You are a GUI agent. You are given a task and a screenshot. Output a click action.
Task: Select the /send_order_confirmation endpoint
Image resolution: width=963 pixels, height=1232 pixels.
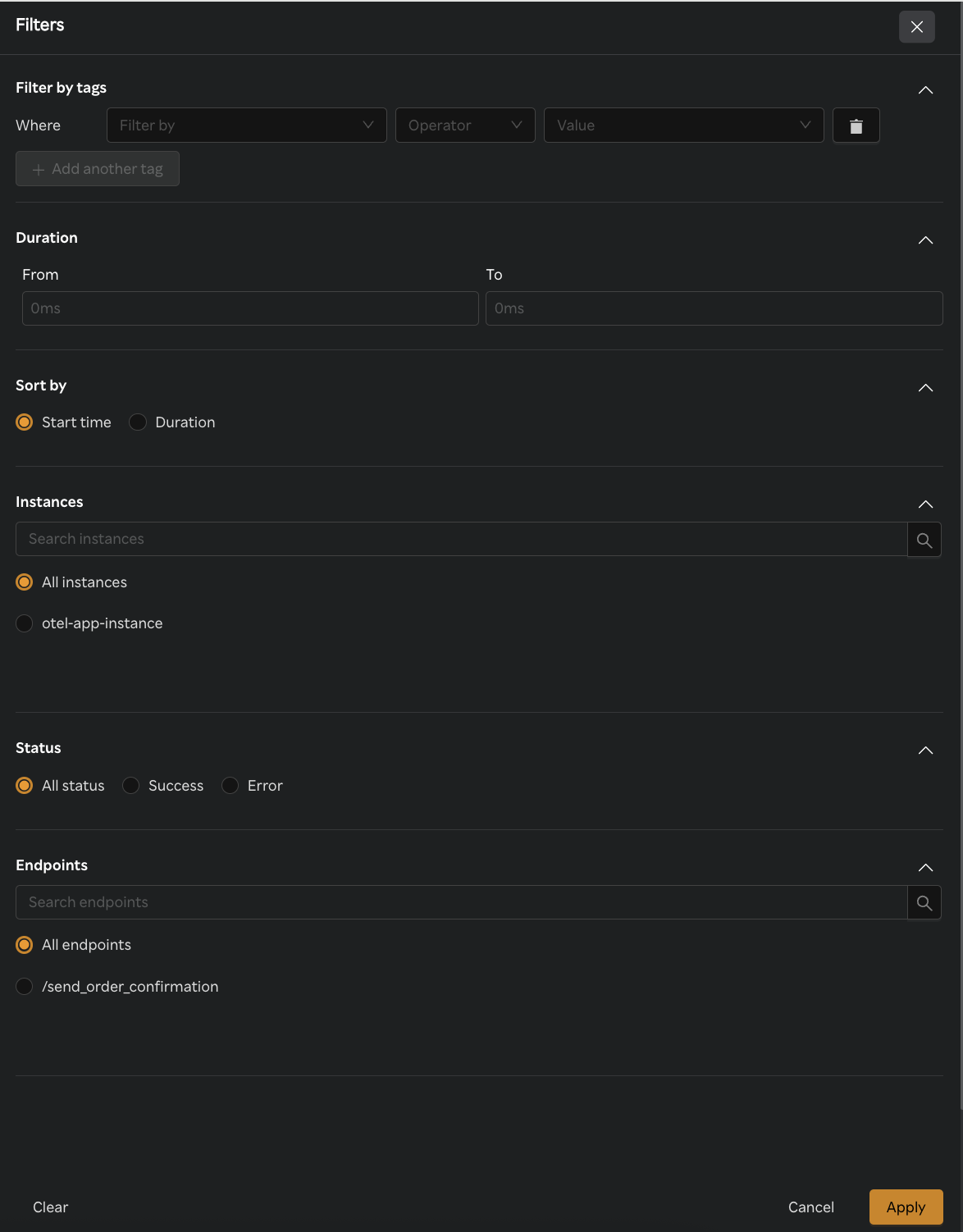click(24, 986)
